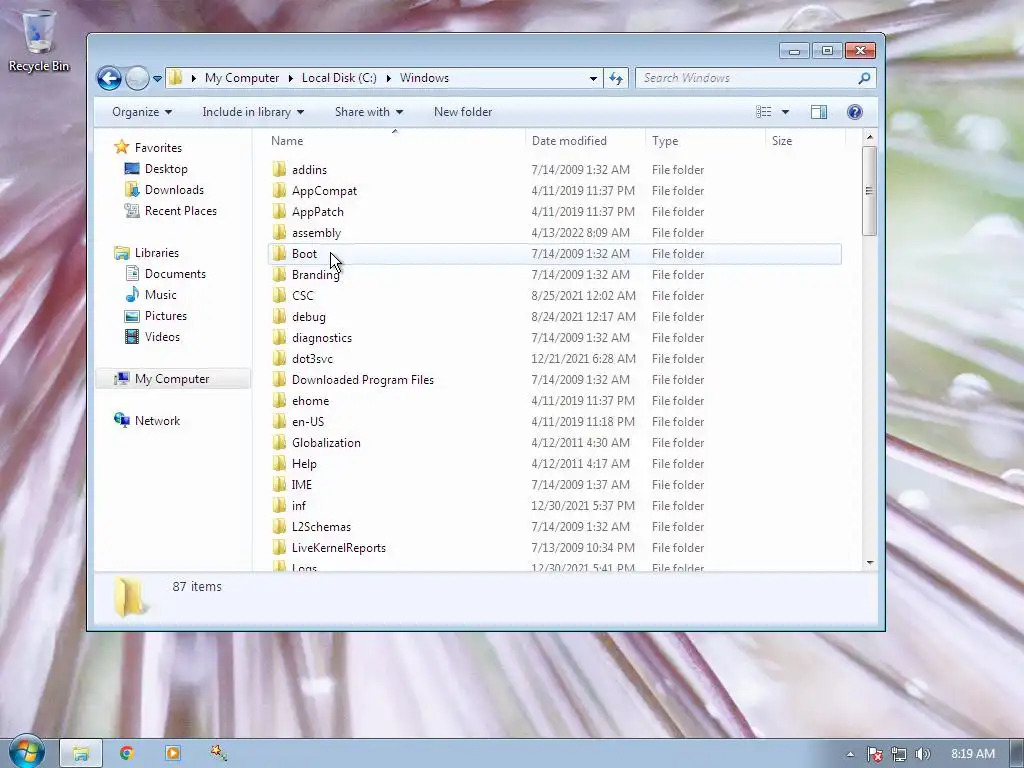Select the diagnostics folder icon
The image size is (1024, 768).
pyautogui.click(x=280, y=338)
